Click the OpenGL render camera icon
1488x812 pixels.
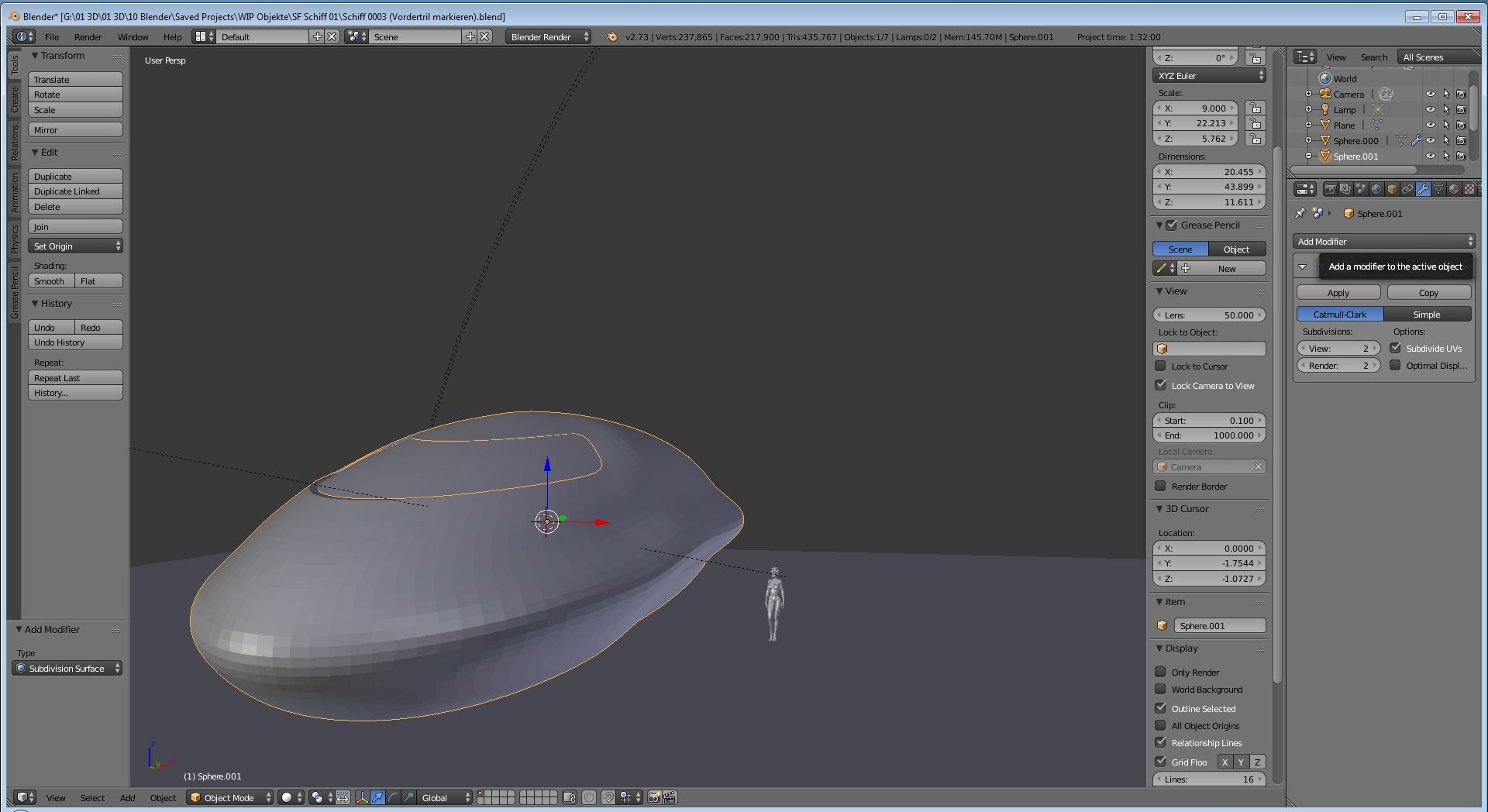(x=654, y=797)
